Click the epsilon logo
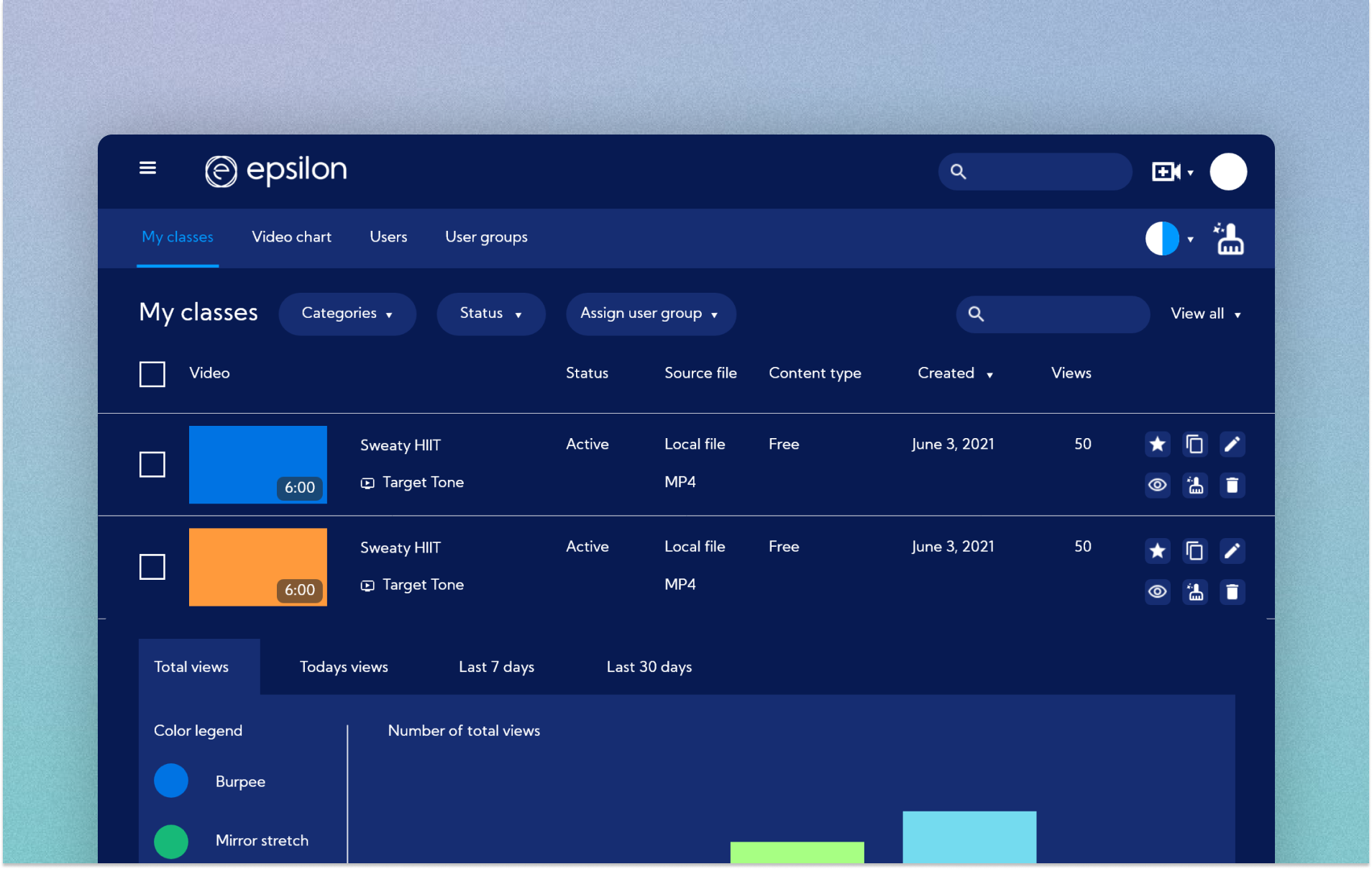The width and height of the screenshot is (1372, 869). [276, 171]
